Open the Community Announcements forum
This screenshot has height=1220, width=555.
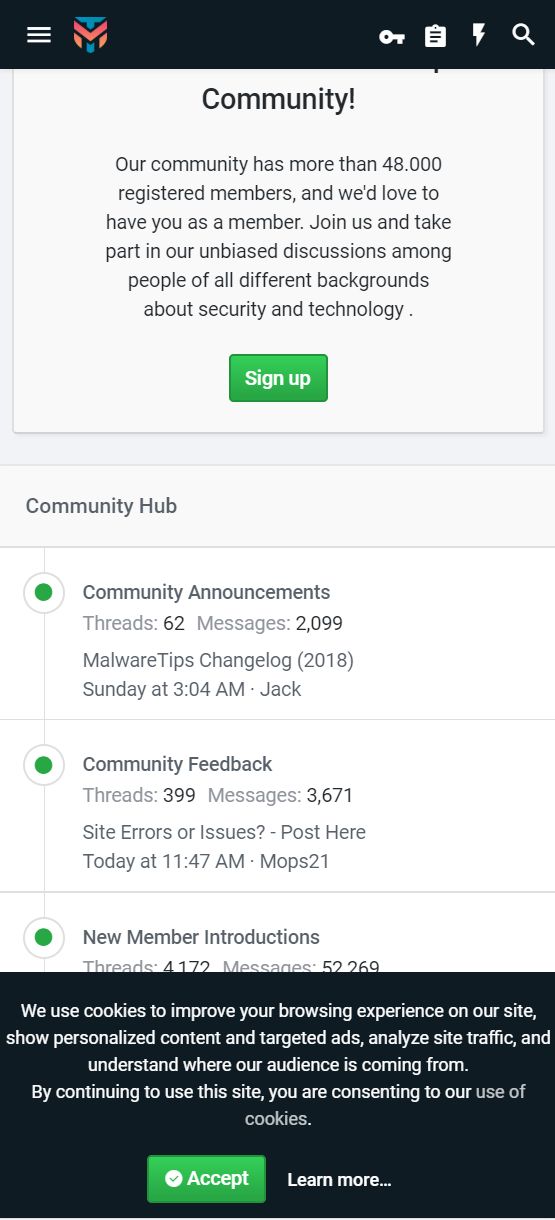click(206, 592)
